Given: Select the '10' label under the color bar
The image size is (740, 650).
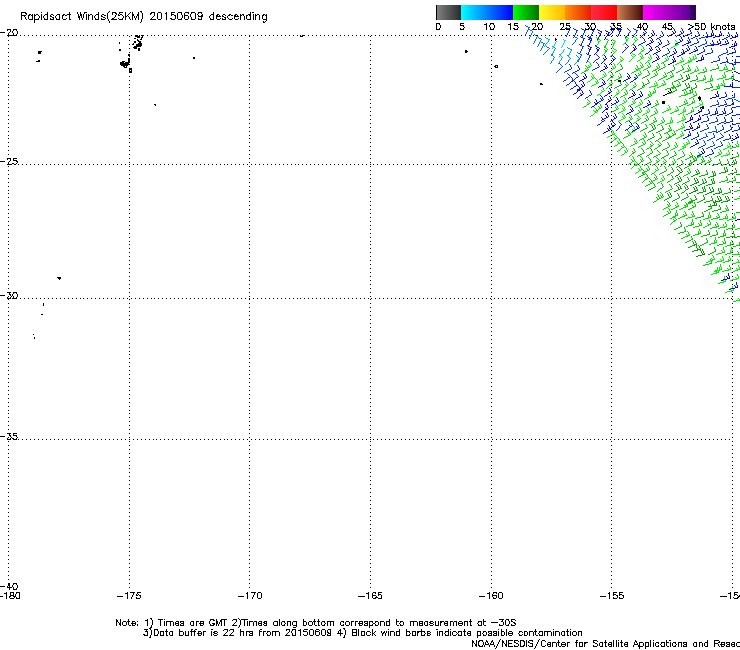Looking at the screenshot, I should click(x=489, y=27).
